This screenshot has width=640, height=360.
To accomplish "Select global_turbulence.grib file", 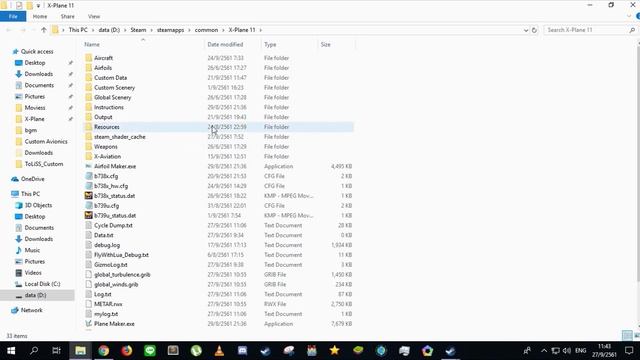I will [x=122, y=275].
